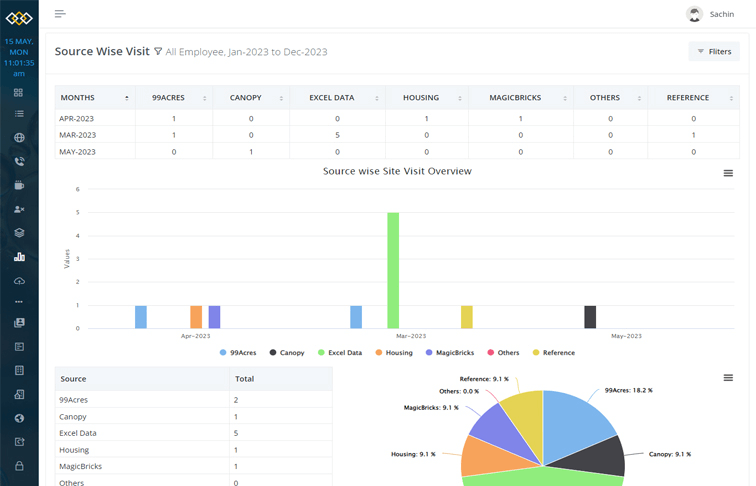Toggle MagicBricks series in chart legend
Viewport: 756px width, 486px height.
(450, 352)
